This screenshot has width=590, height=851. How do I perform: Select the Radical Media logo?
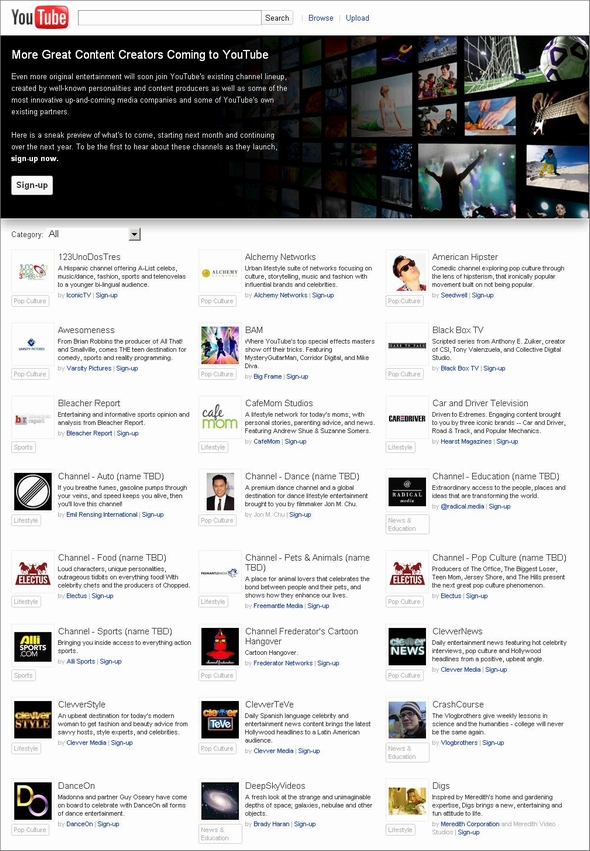pos(407,491)
